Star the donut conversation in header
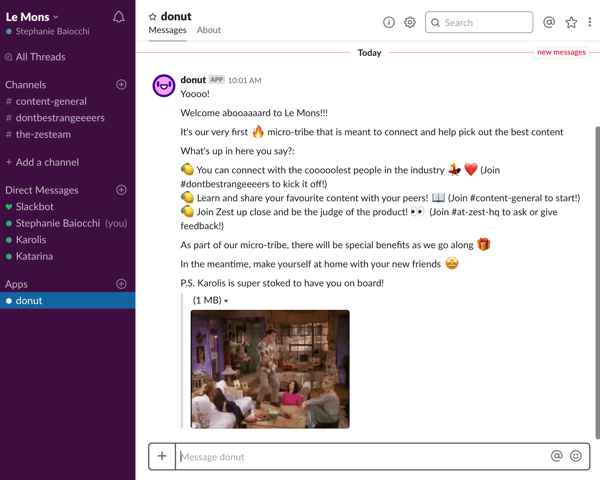 pyautogui.click(x=153, y=16)
